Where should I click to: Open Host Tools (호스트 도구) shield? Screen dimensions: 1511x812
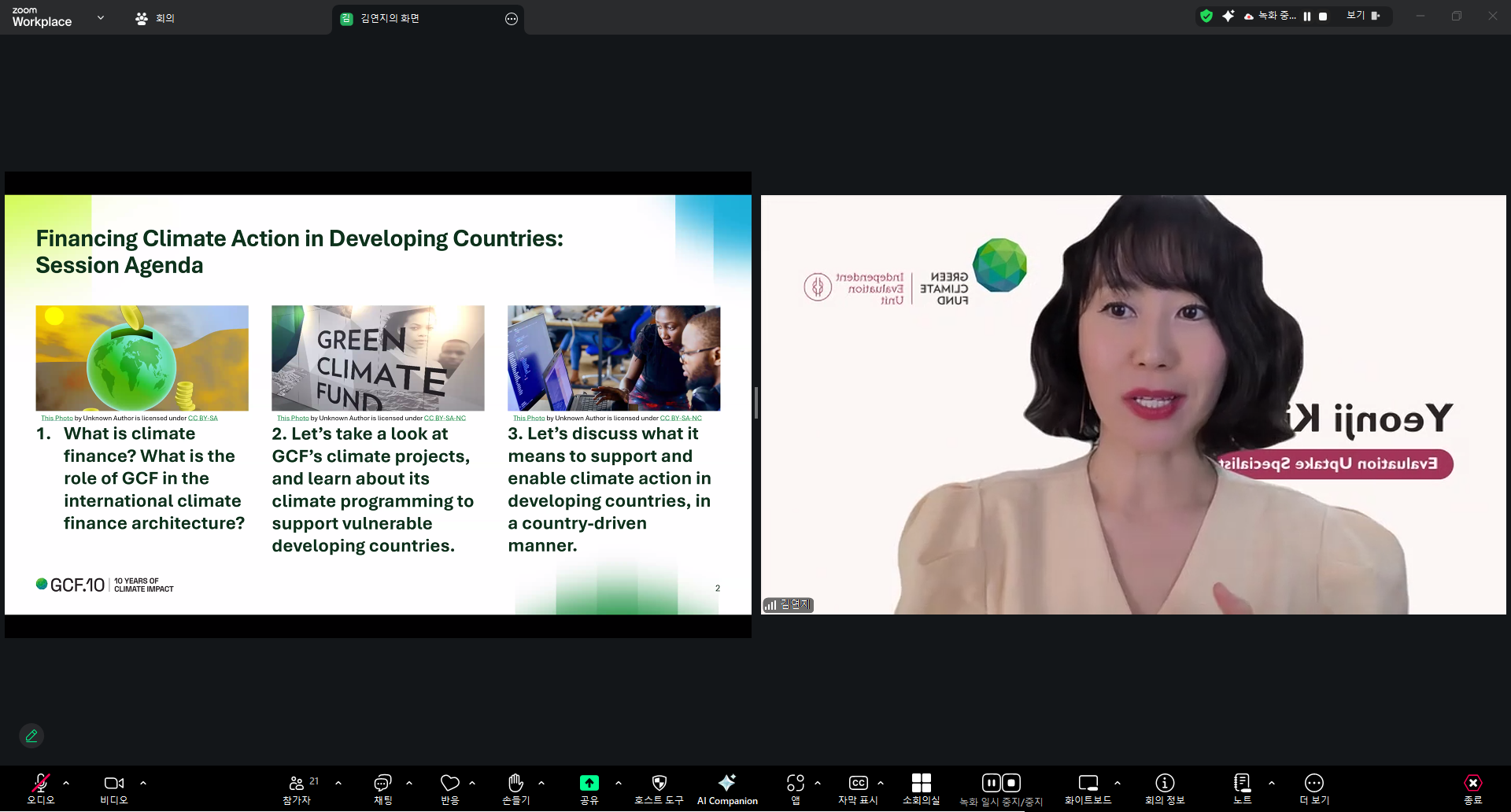(659, 788)
